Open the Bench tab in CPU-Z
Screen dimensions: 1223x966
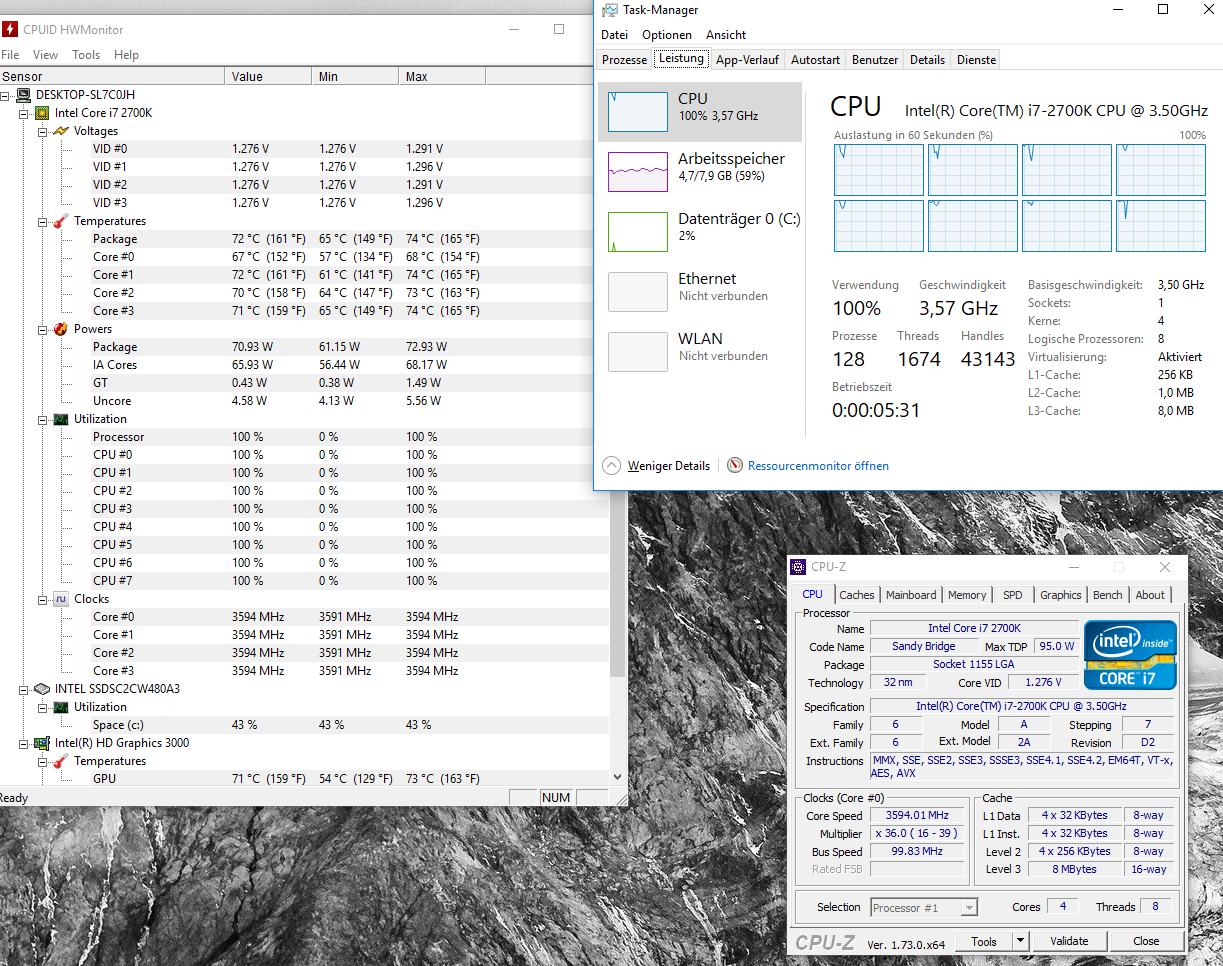(1108, 595)
